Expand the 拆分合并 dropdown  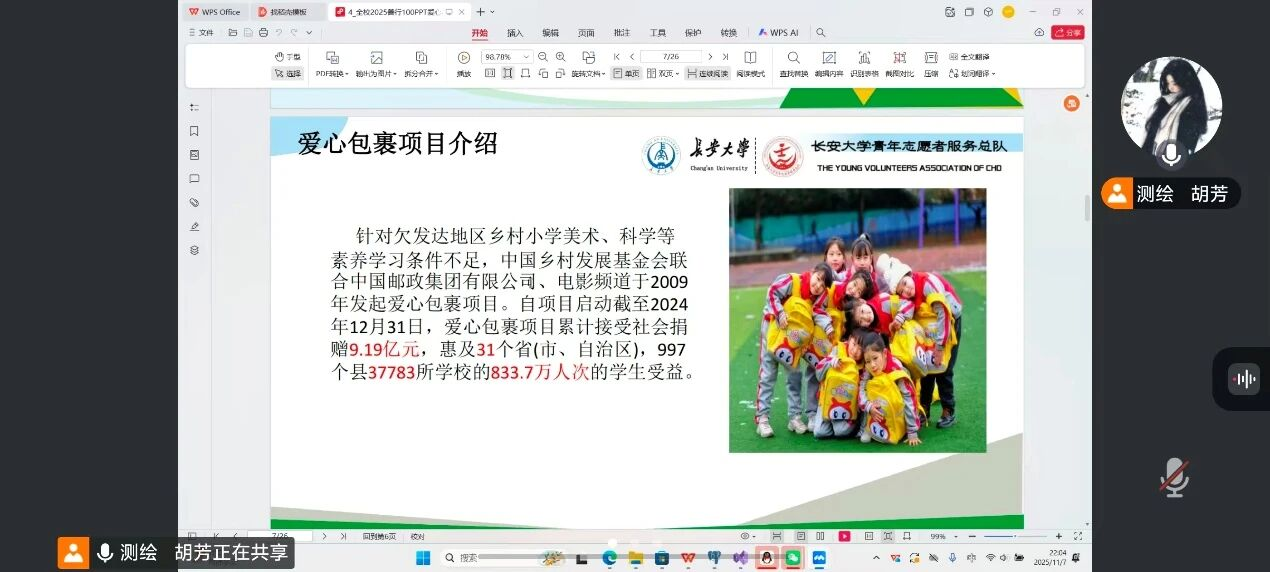pyautogui.click(x=421, y=73)
